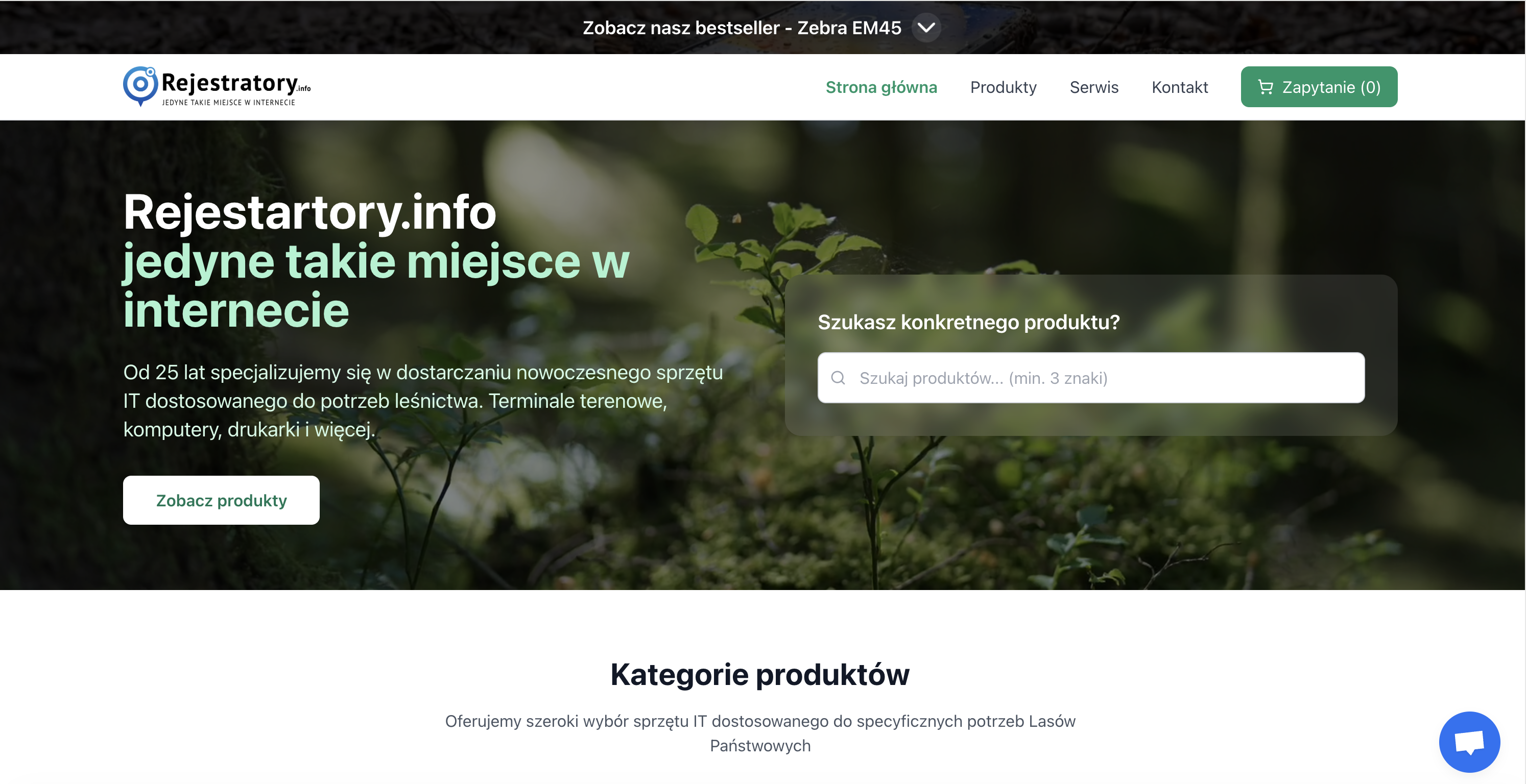Image resolution: width=1526 pixels, height=784 pixels.
Task: Open Zapytanie (0) inquiry cart
Action: point(1319,86)
